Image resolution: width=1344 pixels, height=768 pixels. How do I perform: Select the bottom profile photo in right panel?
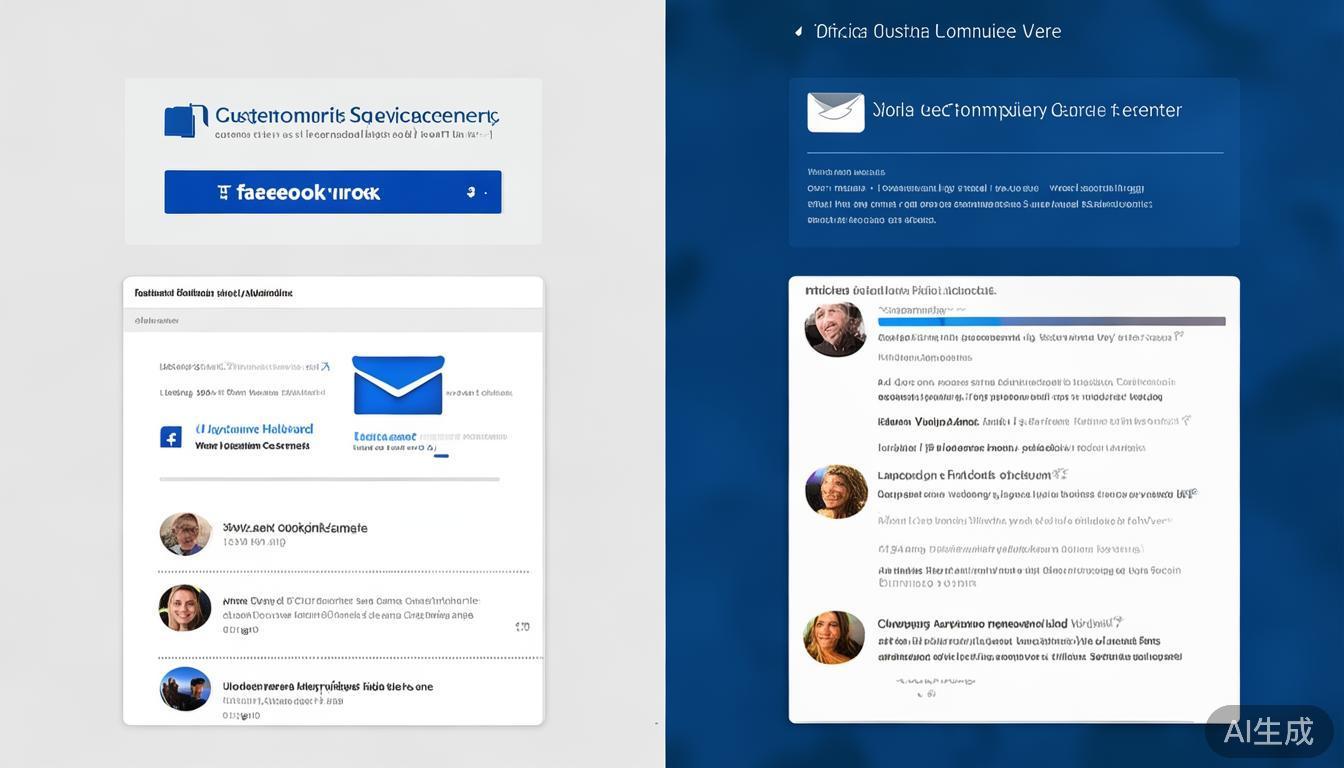point(834,638)
